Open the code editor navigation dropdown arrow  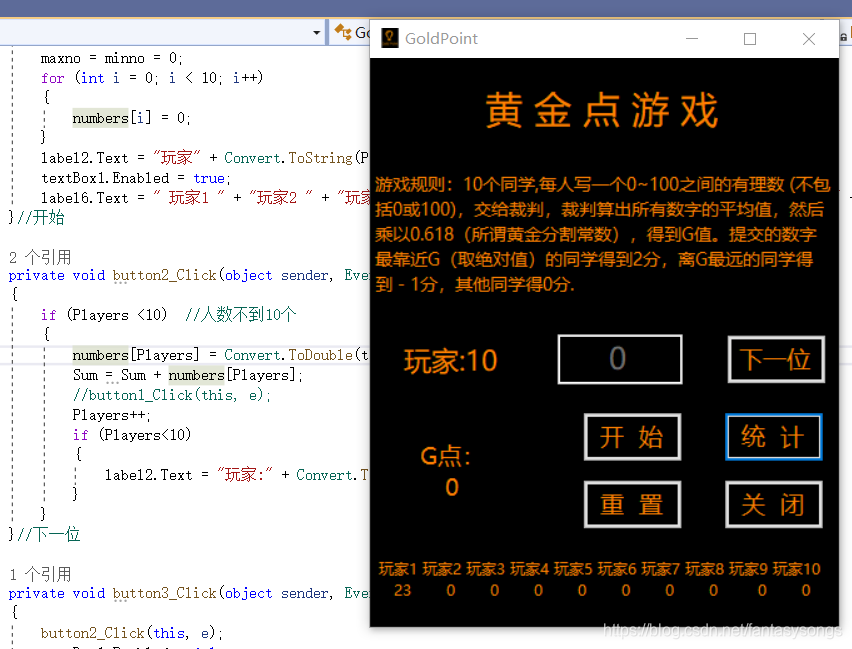(x=317, y=33)
